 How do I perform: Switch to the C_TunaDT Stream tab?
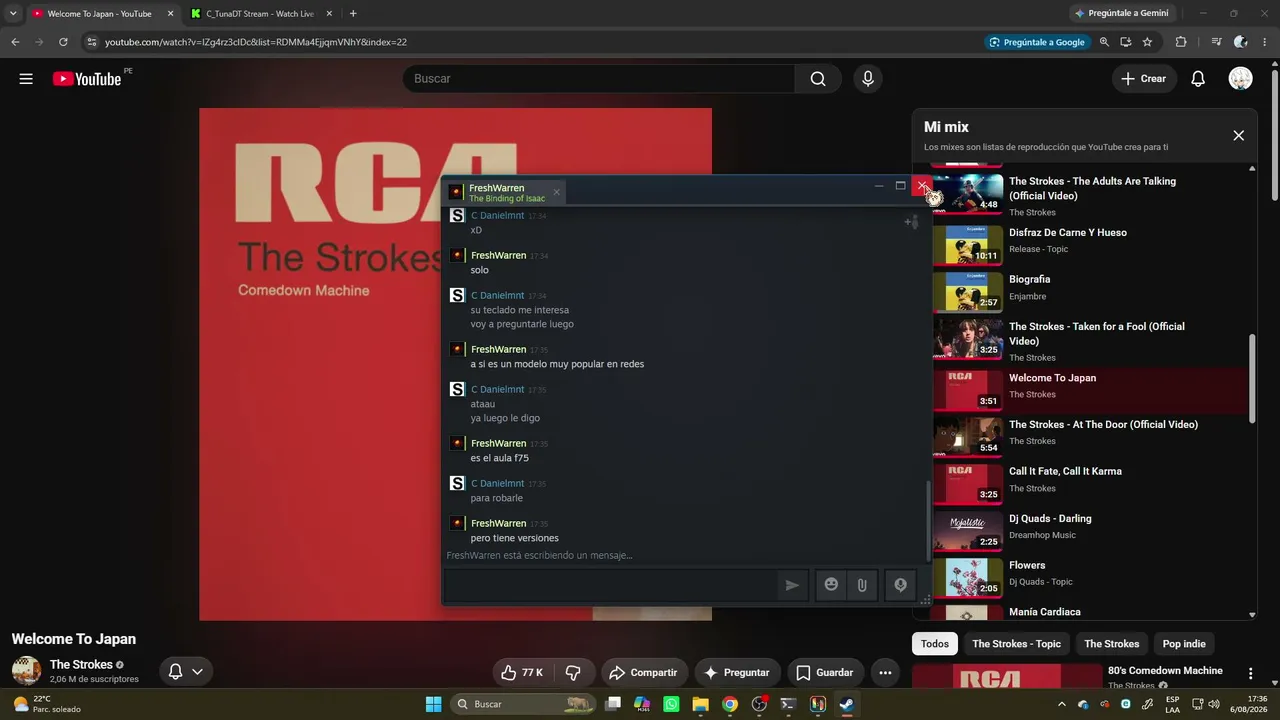coord(262,13)
